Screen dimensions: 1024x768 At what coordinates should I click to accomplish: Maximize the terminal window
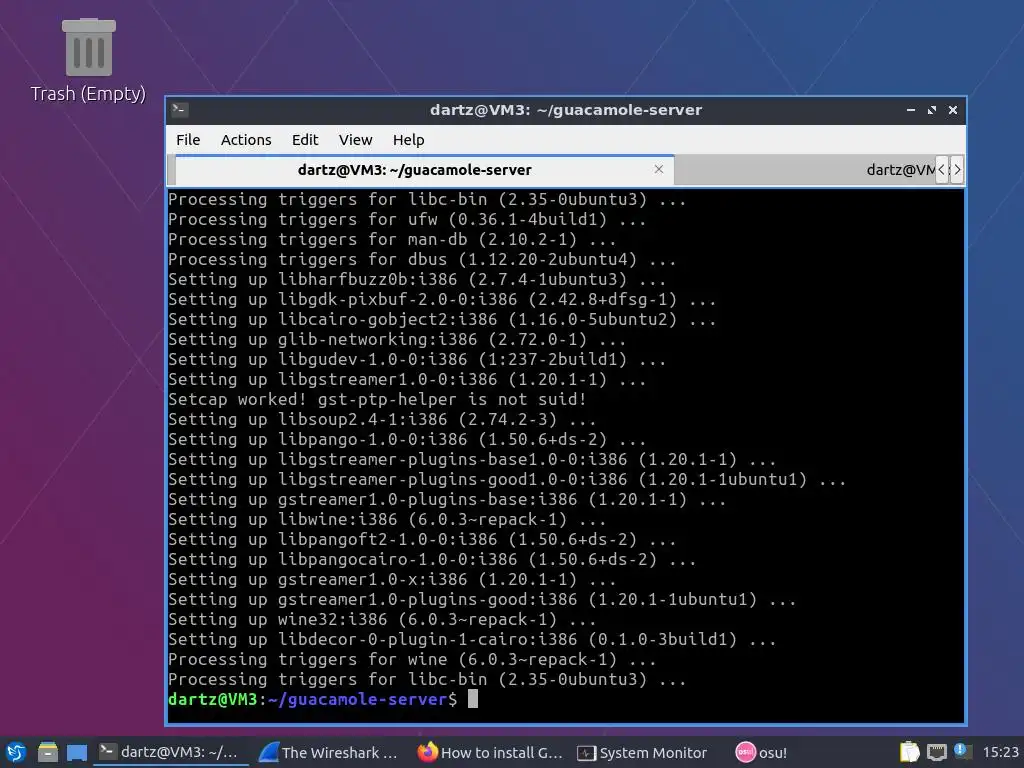[x=932, y=110]
